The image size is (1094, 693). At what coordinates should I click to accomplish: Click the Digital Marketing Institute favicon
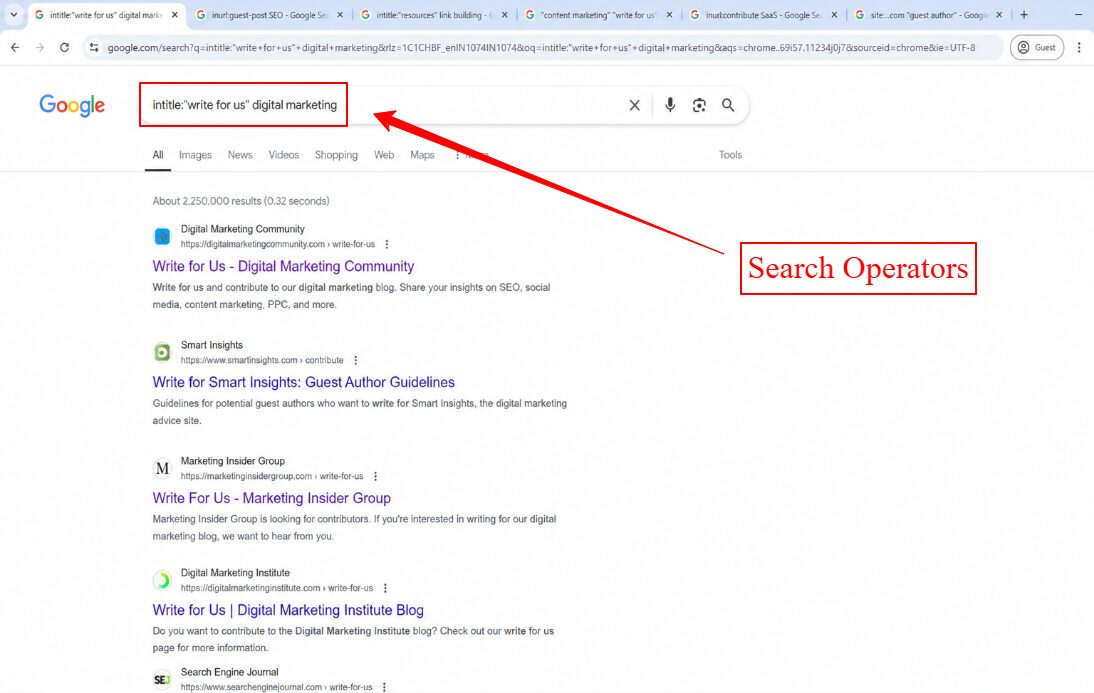pos(162,580)
